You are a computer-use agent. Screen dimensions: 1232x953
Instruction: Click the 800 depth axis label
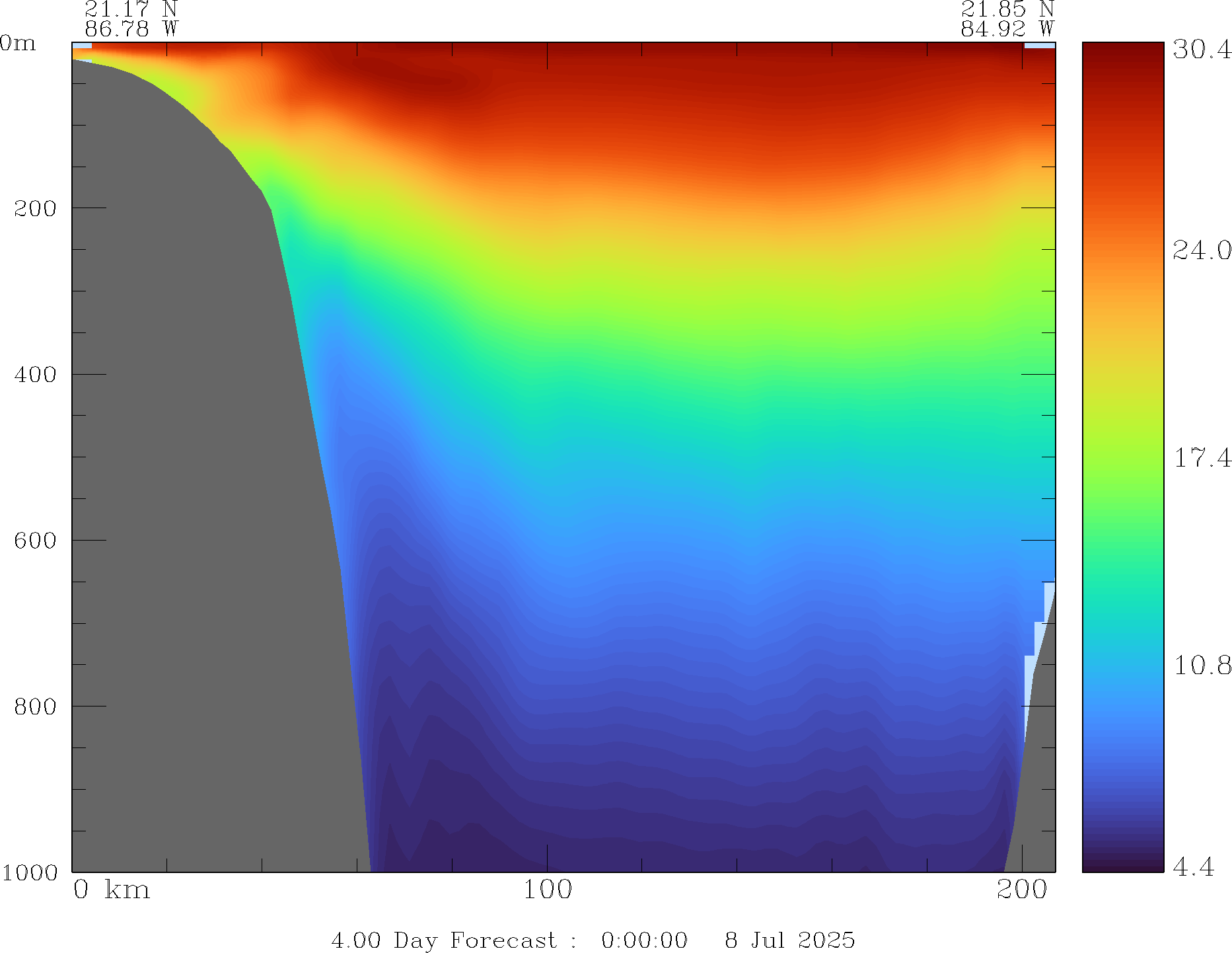(36, 706)
